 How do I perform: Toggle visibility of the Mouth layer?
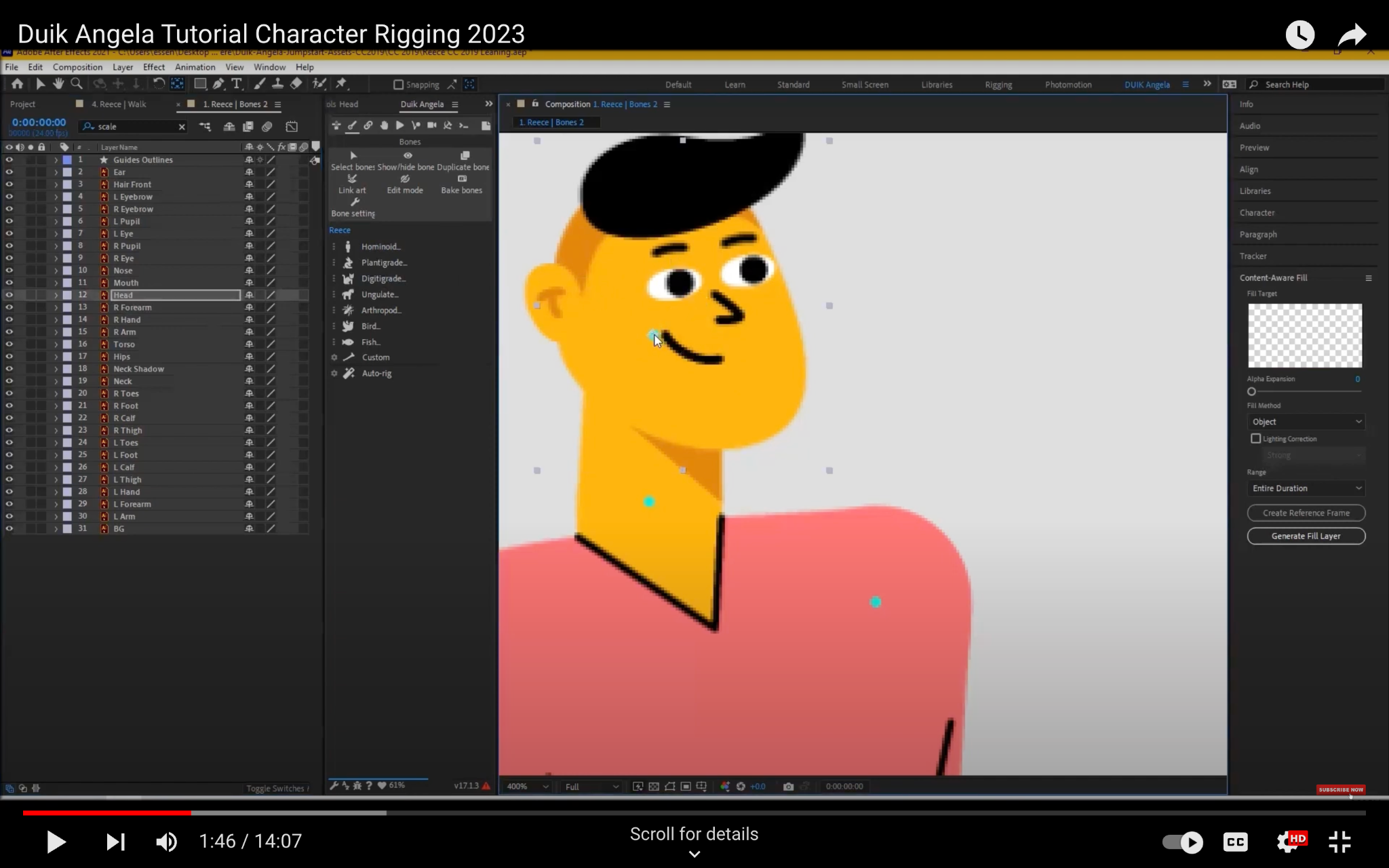click(9, 283)
